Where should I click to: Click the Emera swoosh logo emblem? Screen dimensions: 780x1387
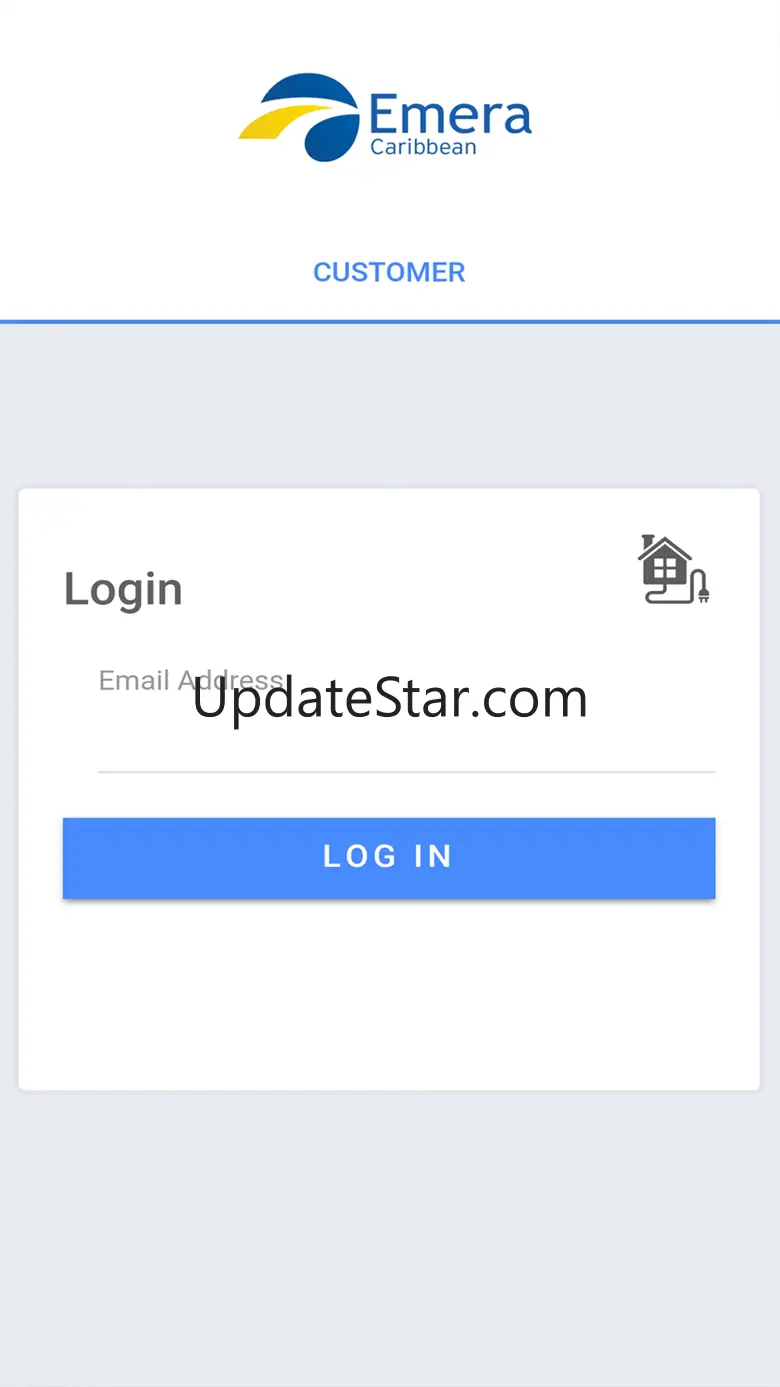click(x=299, y=117)
